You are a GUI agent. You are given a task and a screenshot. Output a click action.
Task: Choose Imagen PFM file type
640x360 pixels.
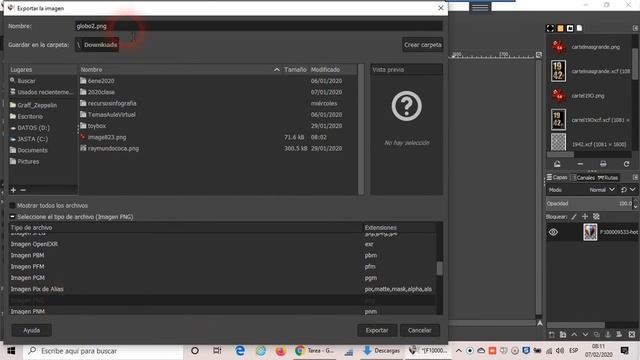[222, 267]
